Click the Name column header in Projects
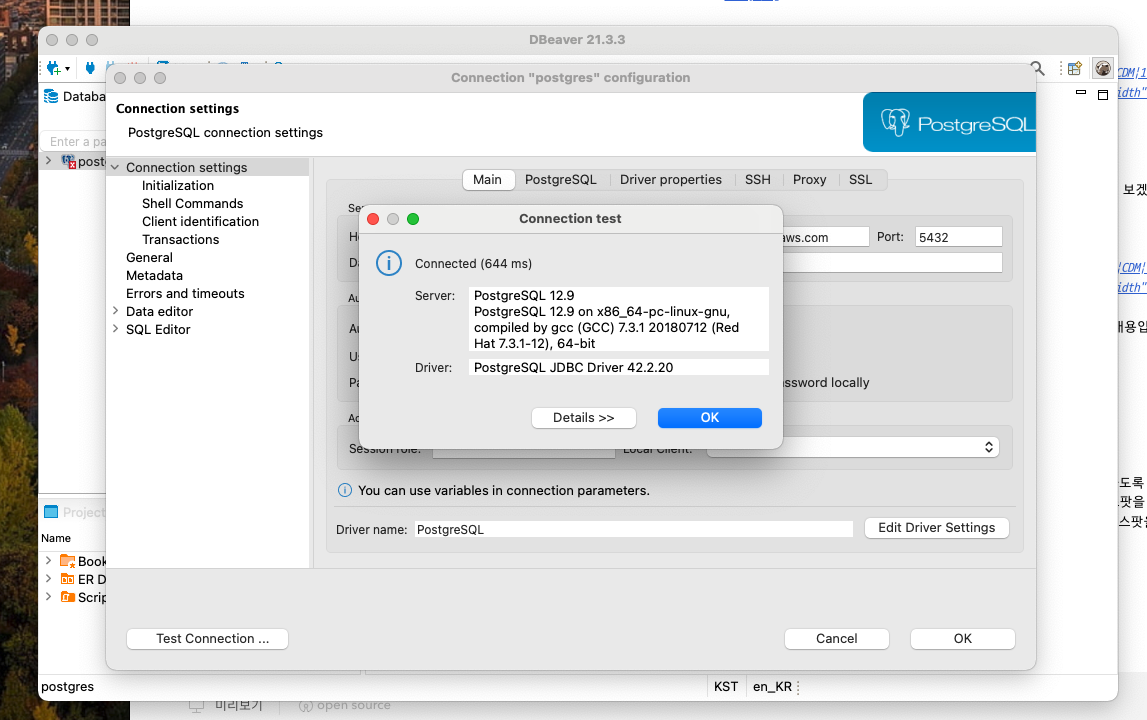This screenshot has width=1147, height=720. point(56,539)
